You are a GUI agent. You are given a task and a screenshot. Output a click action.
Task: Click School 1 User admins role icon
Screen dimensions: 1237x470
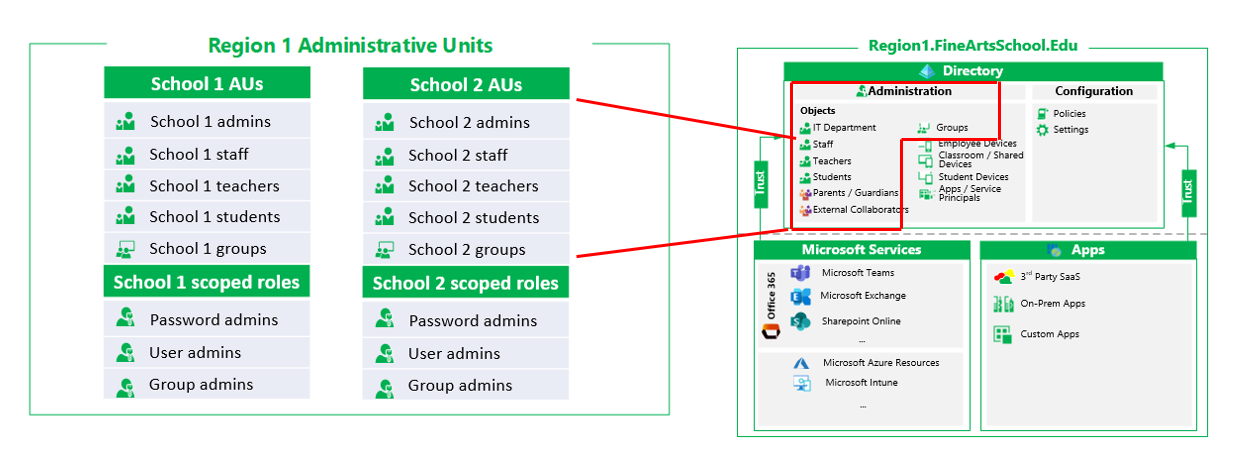tap(125, 353)
